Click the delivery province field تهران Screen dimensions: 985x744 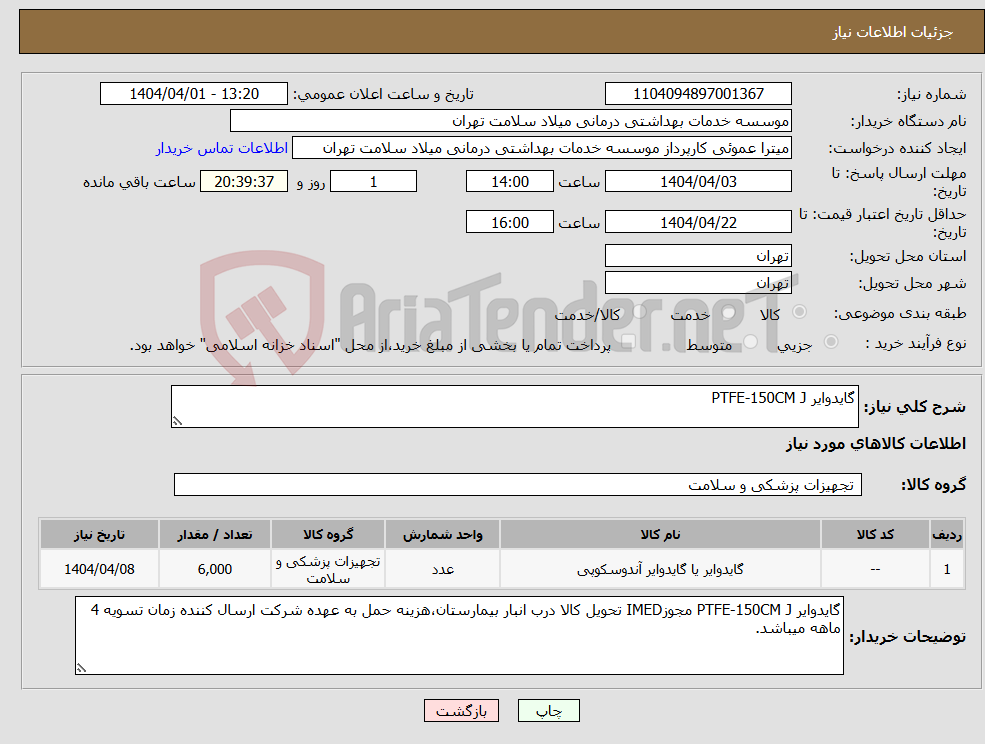pos(698,256)
